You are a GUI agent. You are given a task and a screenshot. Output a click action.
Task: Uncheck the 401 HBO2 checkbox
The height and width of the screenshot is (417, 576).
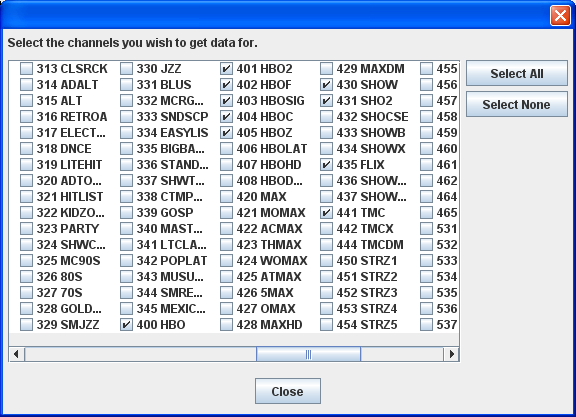click(226, 69)
